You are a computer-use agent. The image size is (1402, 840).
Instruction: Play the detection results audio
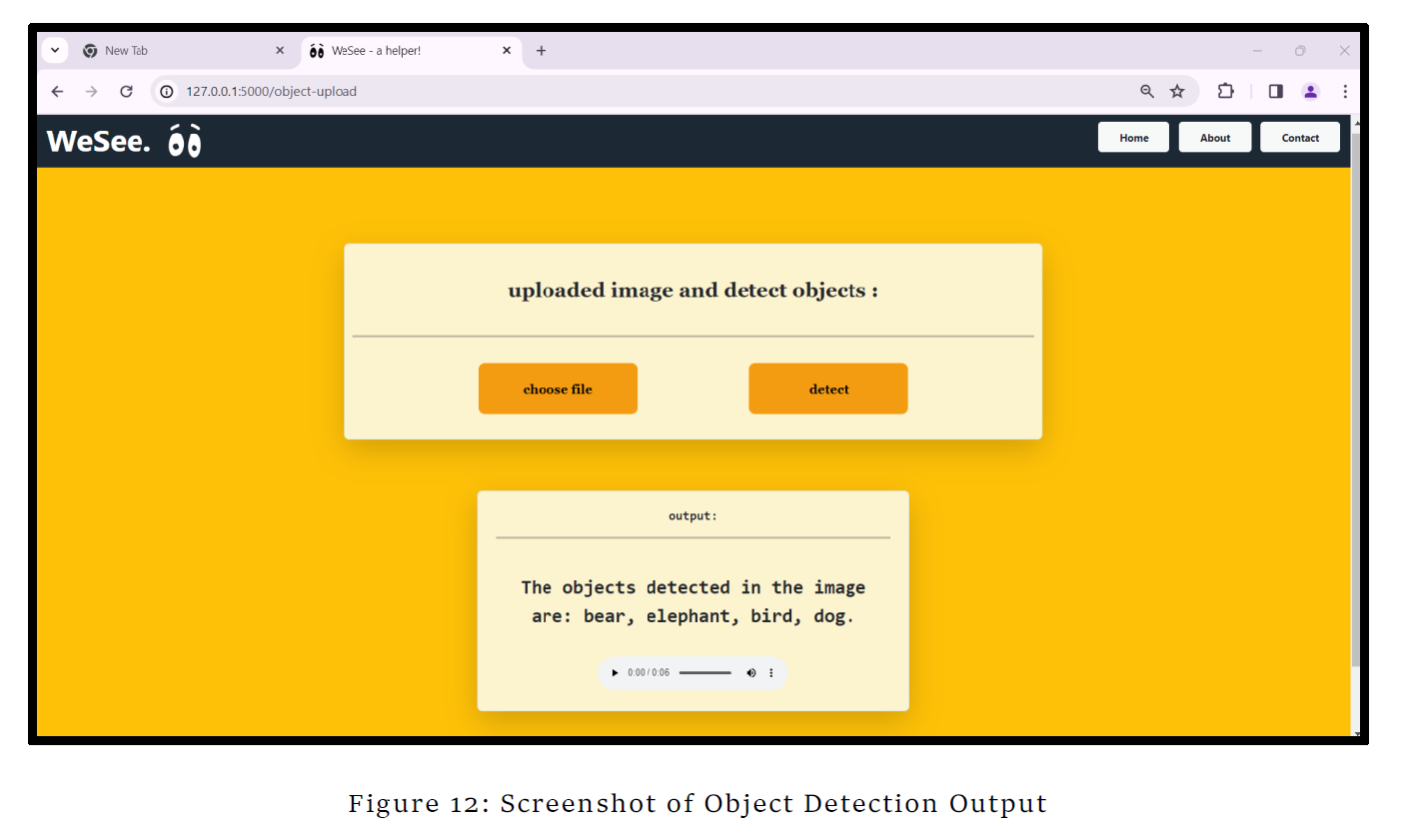click(x=615, y=672)
